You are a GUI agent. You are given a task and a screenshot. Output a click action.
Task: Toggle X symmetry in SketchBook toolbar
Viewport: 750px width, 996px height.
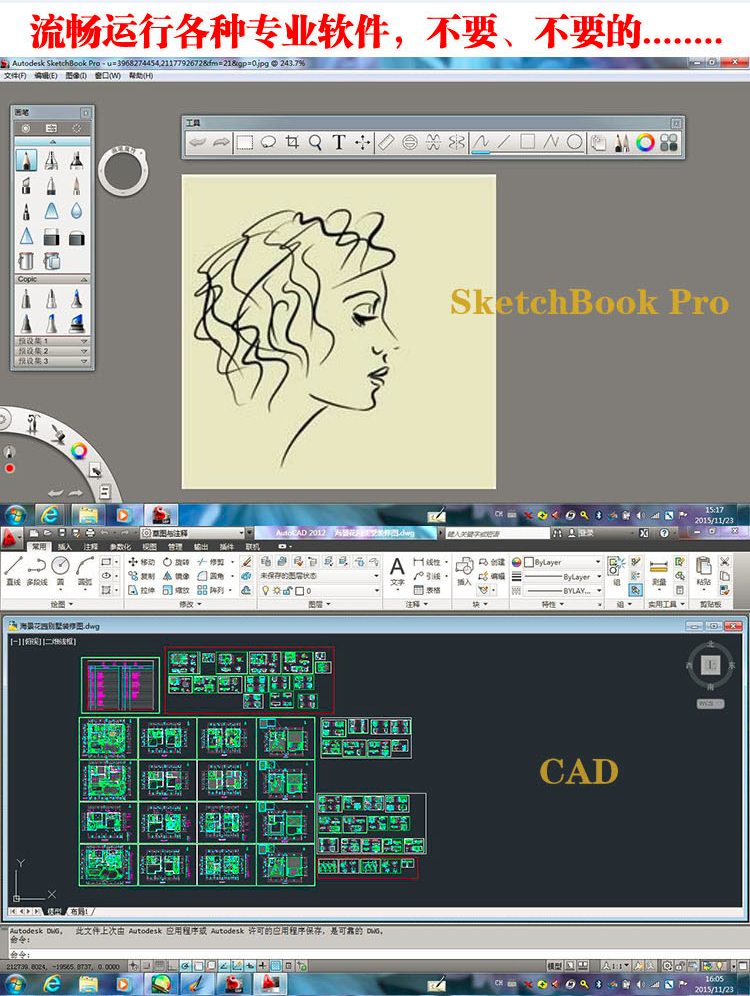[433, 142]
